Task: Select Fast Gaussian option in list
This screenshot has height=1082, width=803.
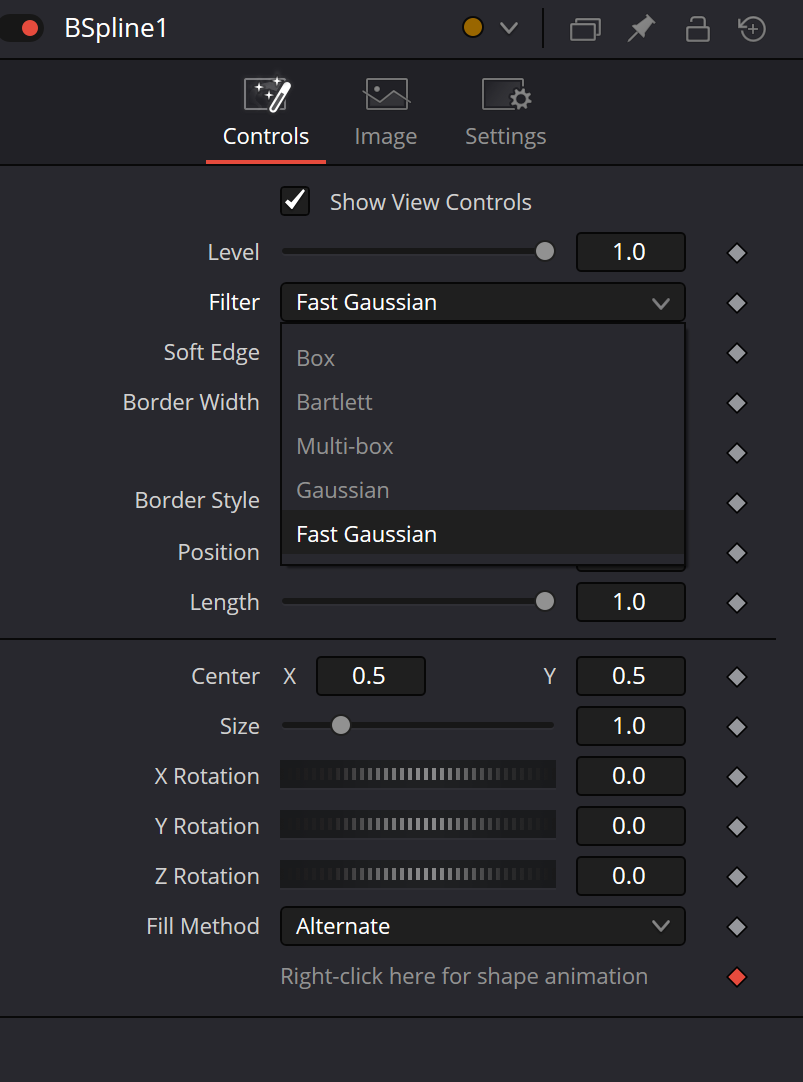Action: tap(482, 534)
